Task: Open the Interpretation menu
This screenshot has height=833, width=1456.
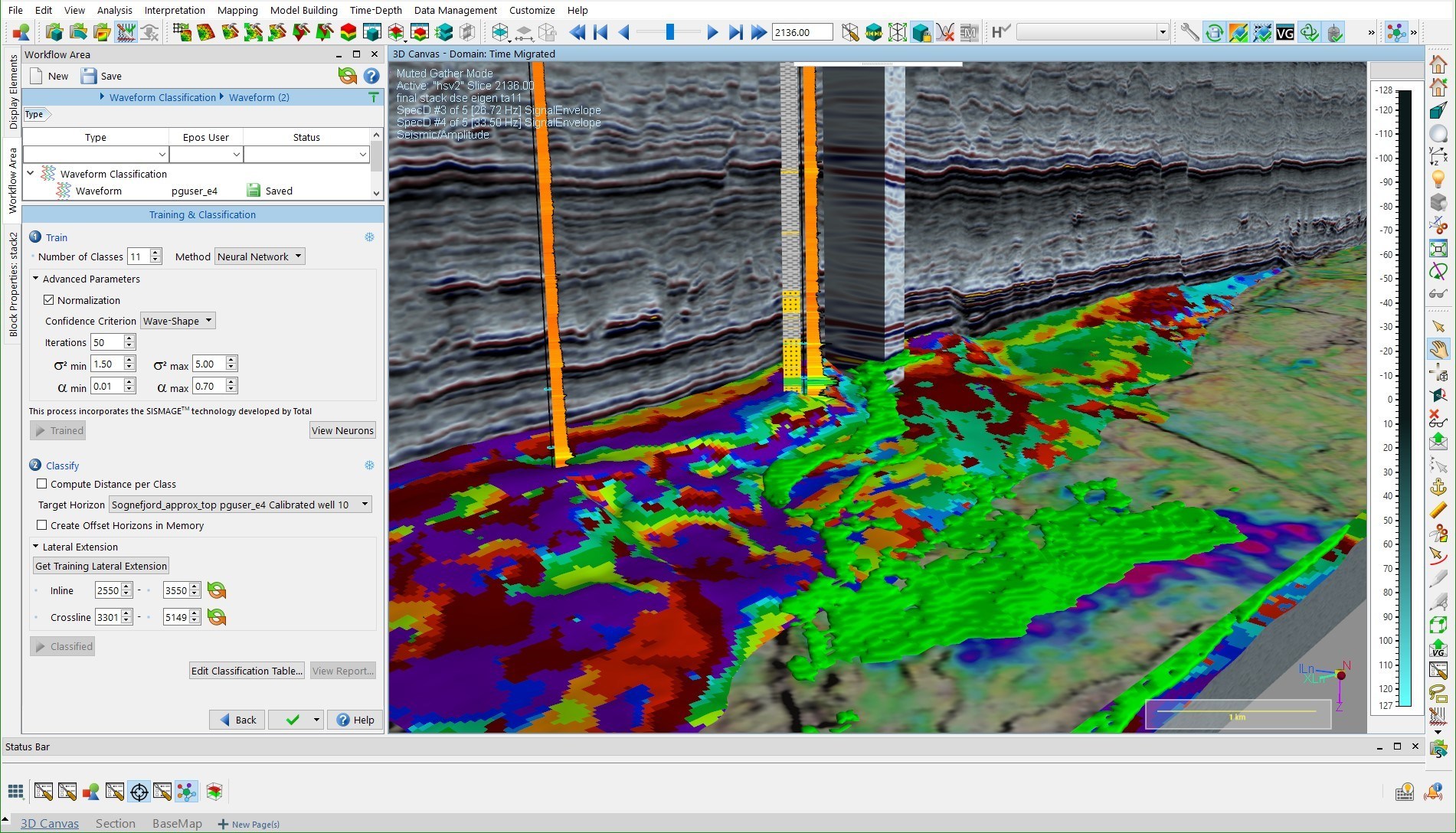Action: point(175,10)
